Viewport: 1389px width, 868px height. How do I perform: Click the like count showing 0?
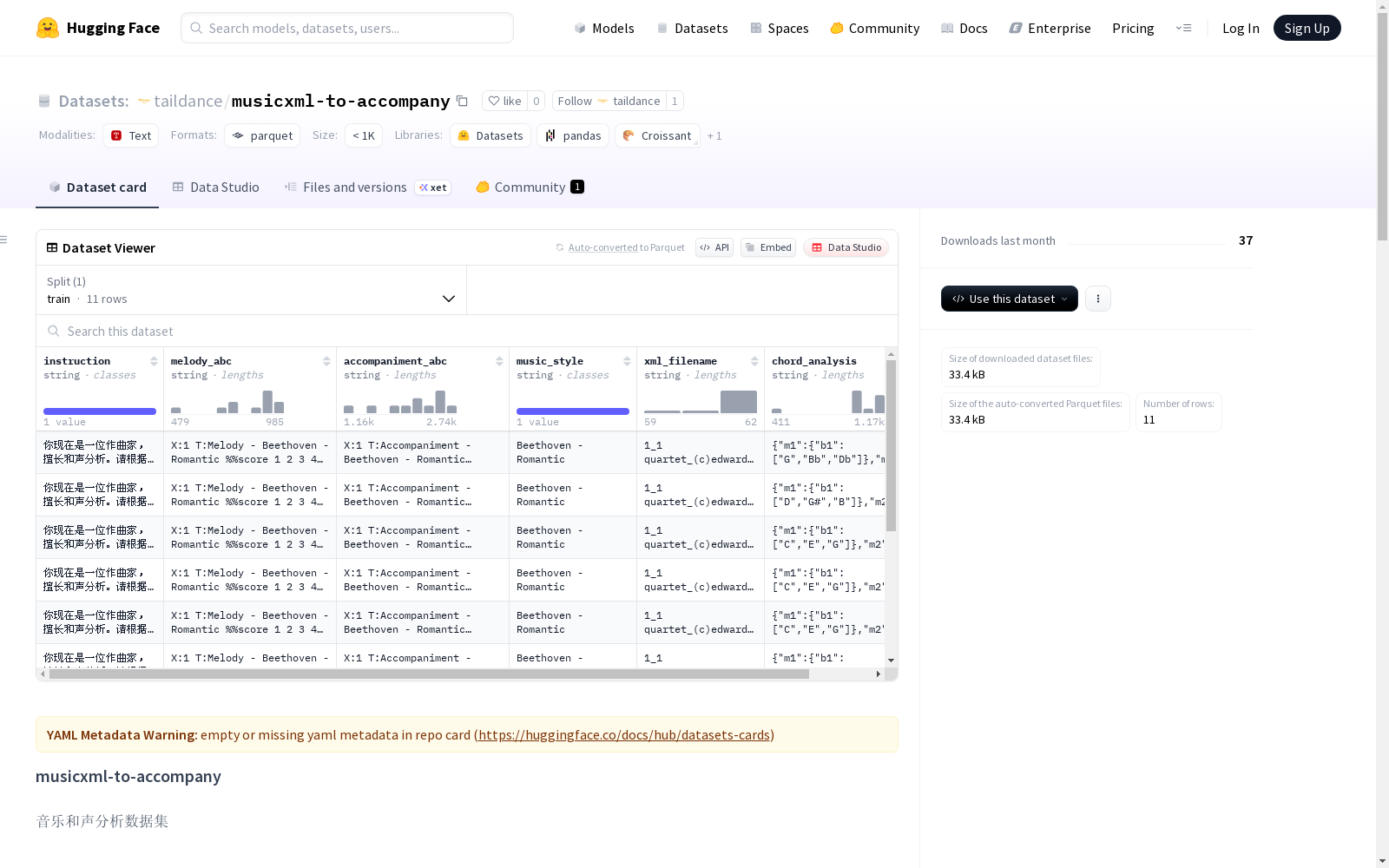[x=537, y=101]
